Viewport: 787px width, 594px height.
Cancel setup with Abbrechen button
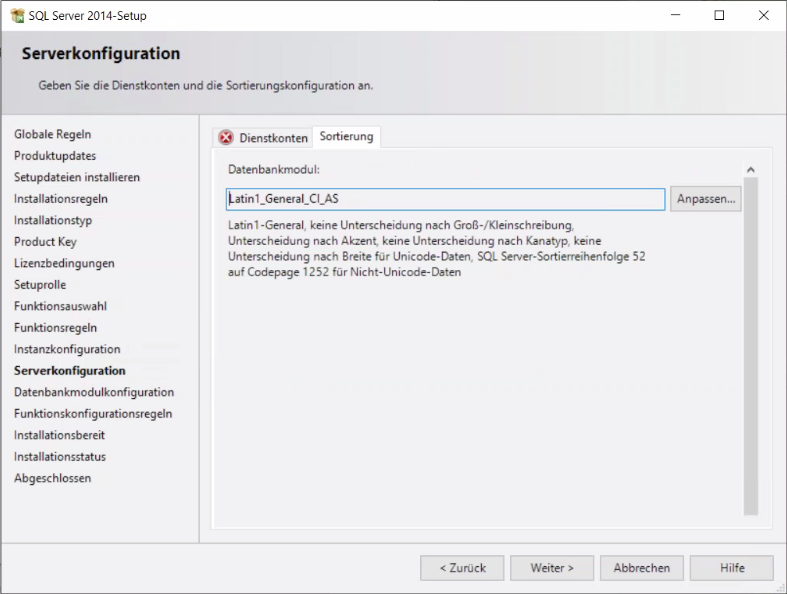642,568
